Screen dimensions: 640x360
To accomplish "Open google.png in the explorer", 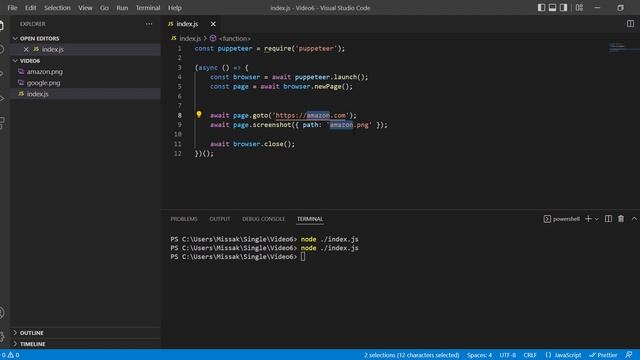I will coord(43,83).
